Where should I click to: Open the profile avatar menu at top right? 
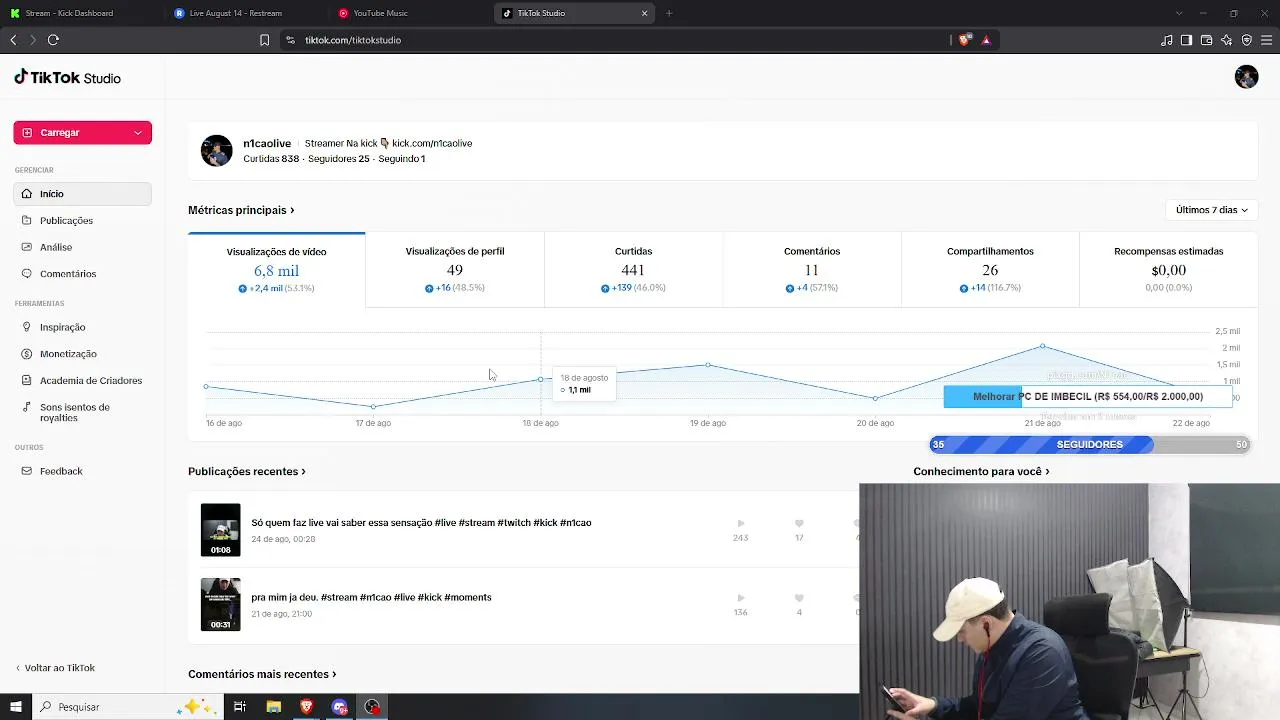1246,77
